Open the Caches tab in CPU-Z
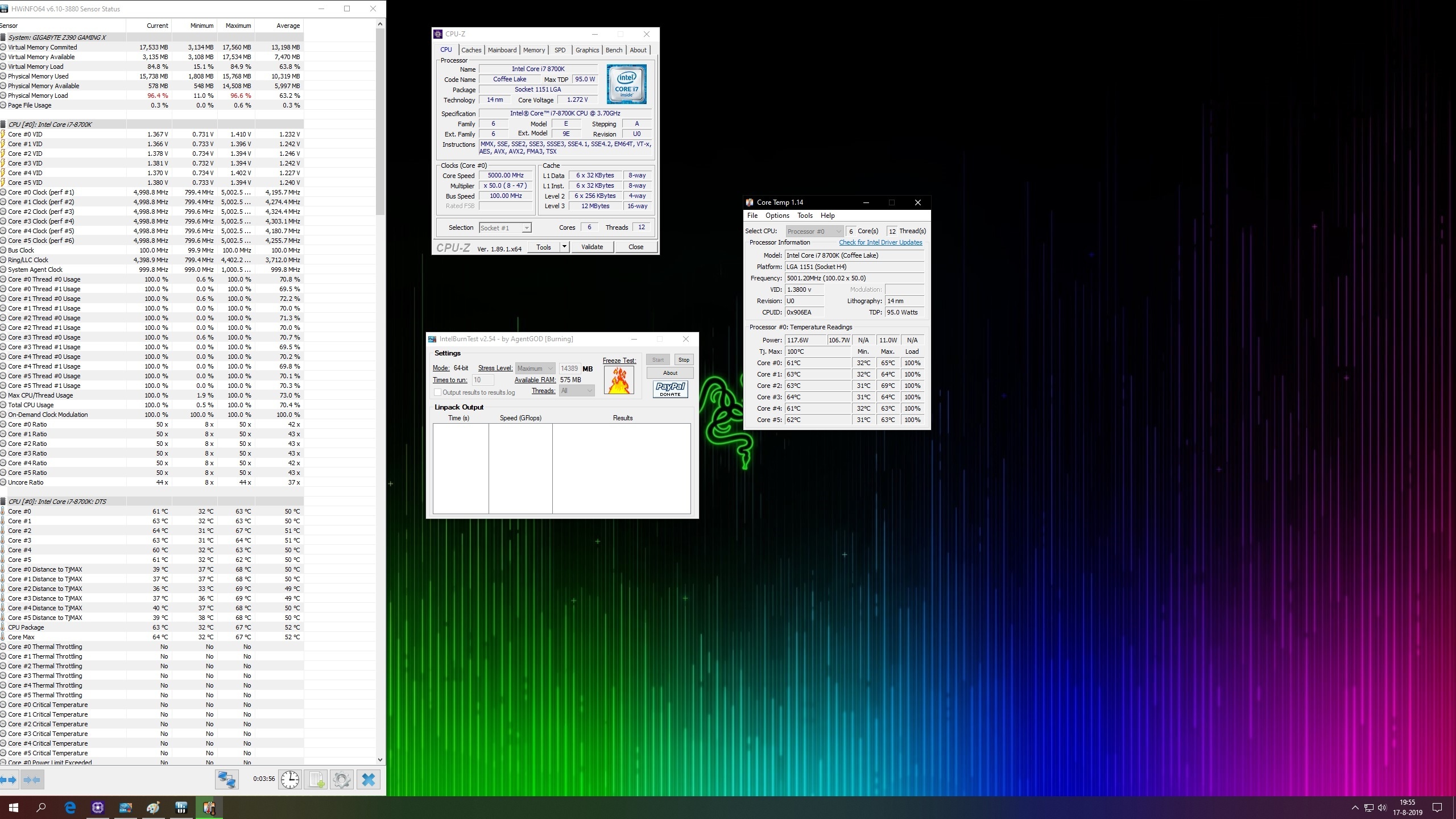This screenshot has width=1456, height=819. click(x=471, y=50)
